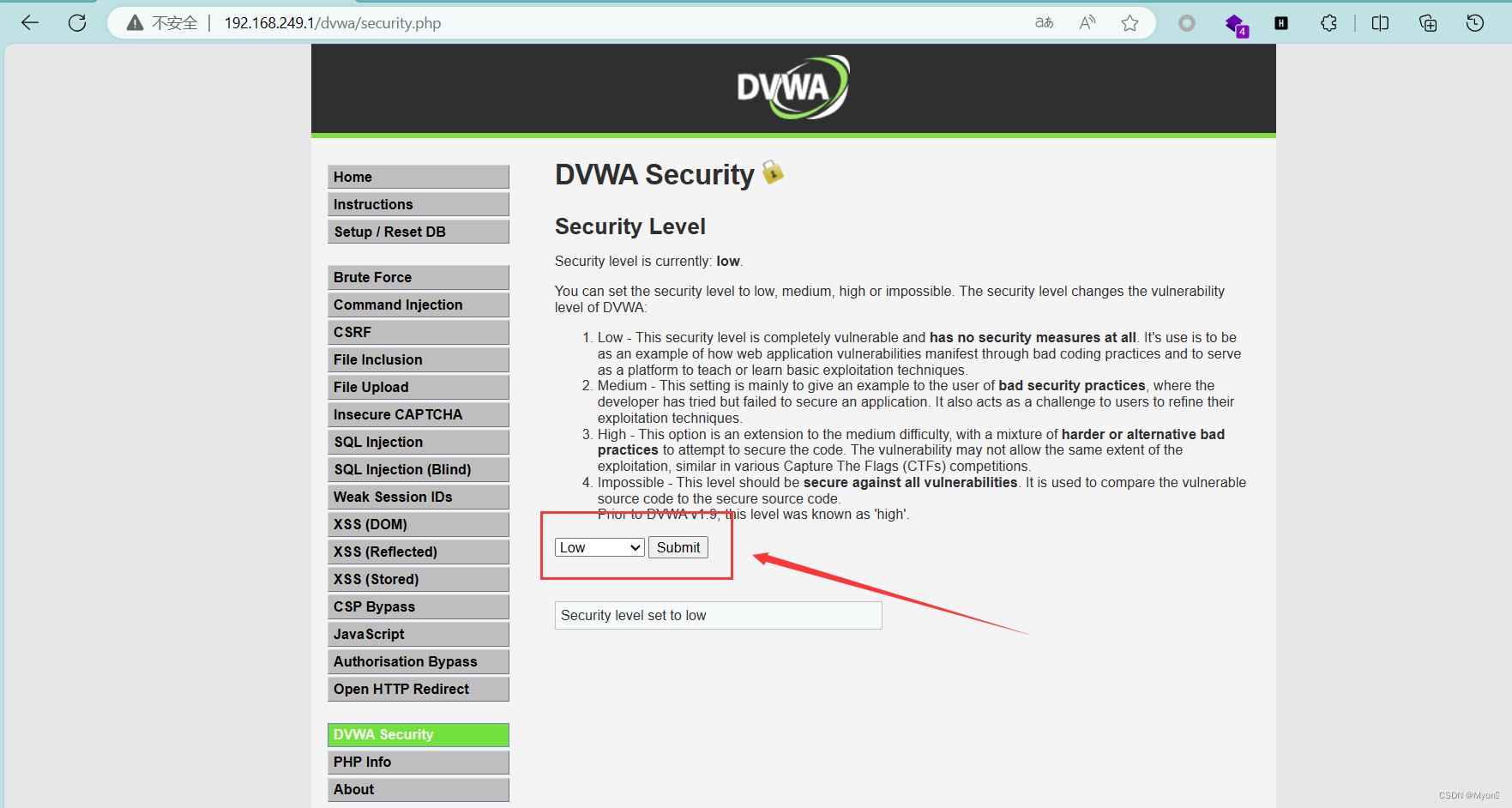Screen dimensions: 1512x808
Task: Open File Upload page
Action: [419, 387]
